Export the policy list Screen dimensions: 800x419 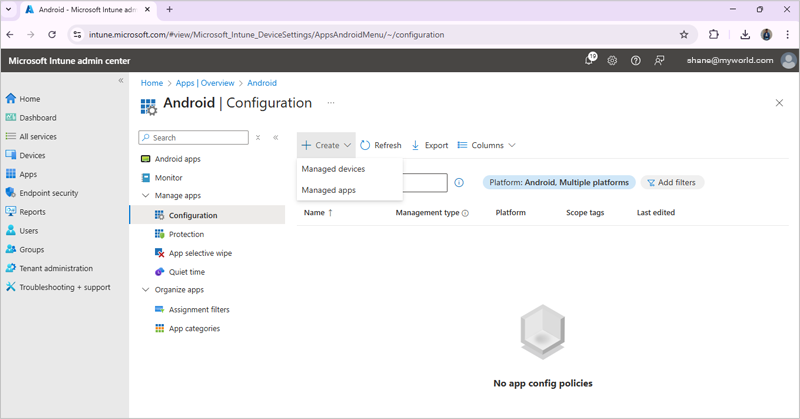(430, 145)
